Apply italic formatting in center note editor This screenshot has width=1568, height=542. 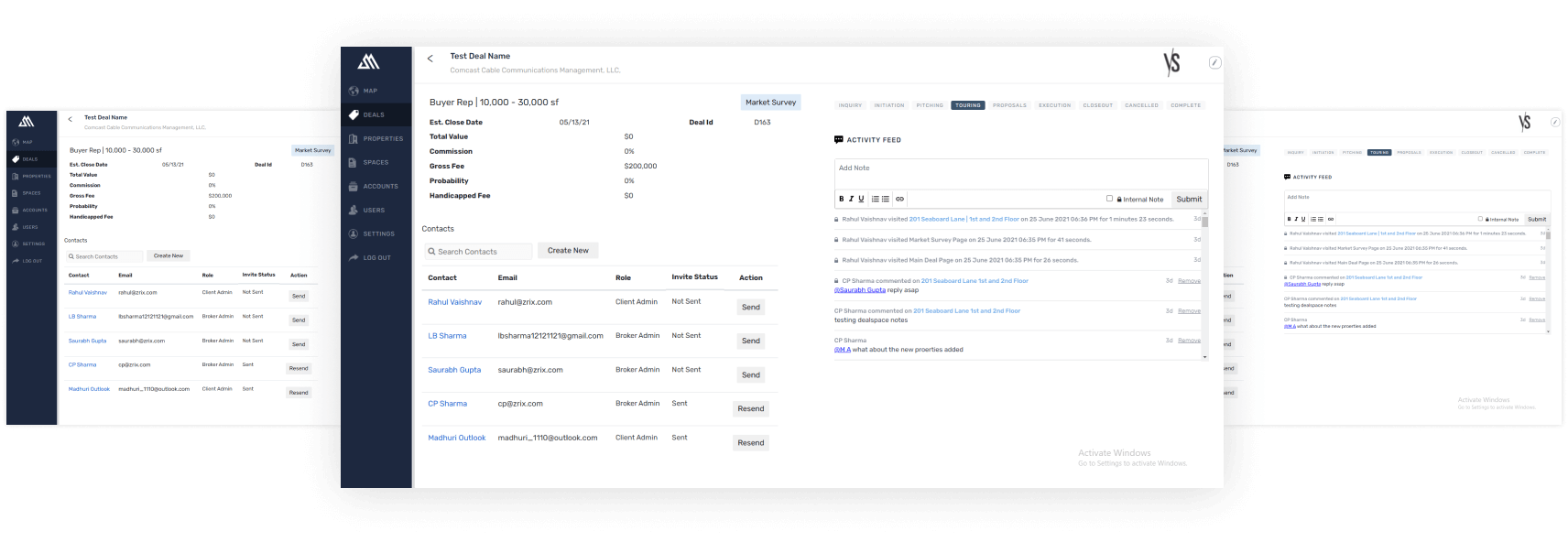(851, 199)
